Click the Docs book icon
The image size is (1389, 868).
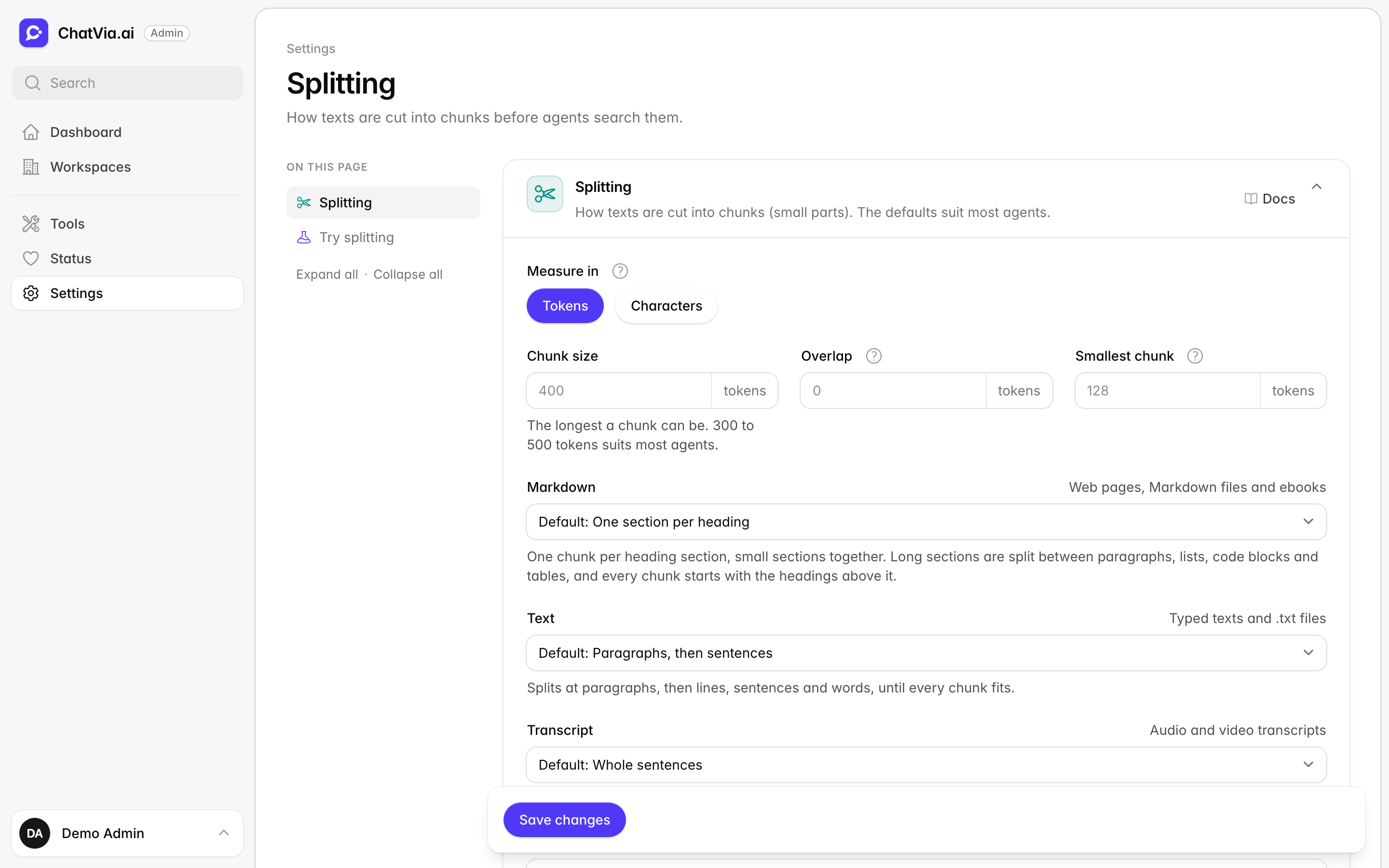coord(1251,199)
